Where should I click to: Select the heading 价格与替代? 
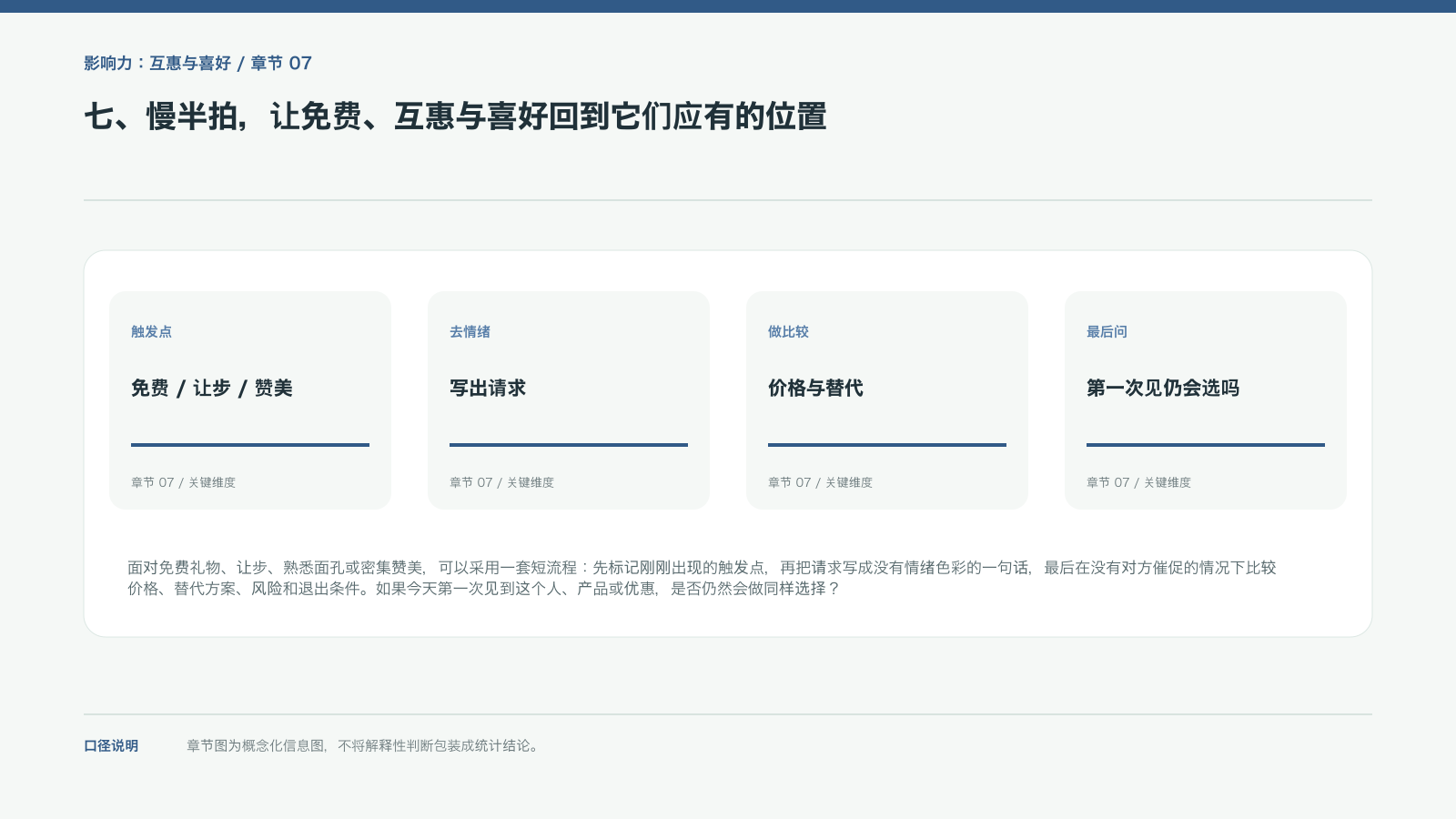point(815,389)
